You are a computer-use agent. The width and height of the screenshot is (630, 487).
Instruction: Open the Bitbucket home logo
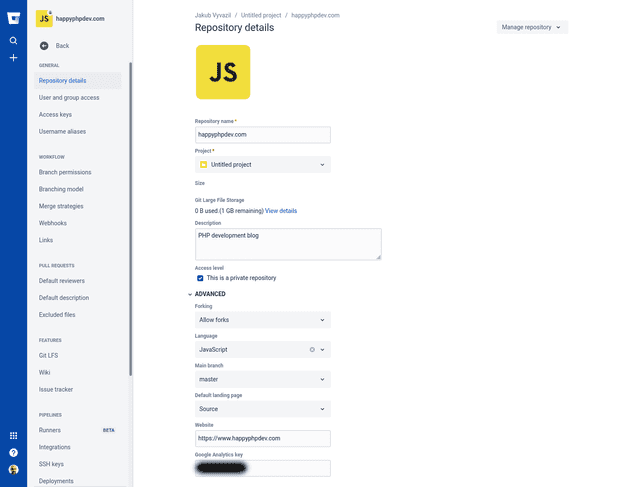pos(13,18)
